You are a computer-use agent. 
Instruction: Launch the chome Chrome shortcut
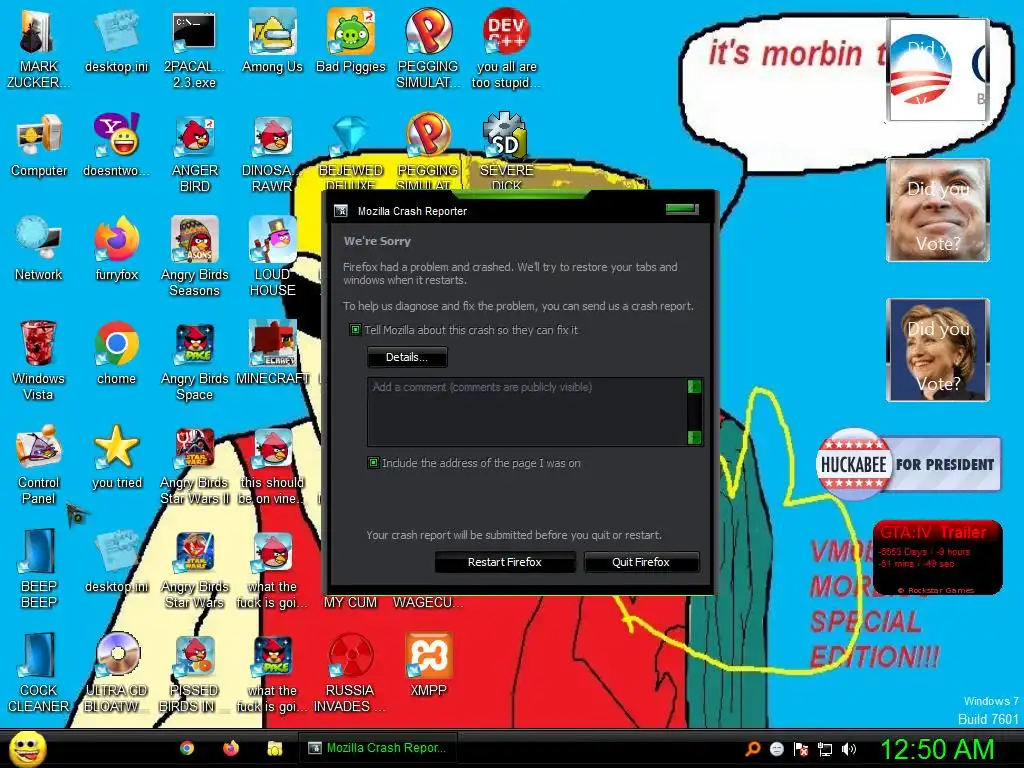pos(116,353)
